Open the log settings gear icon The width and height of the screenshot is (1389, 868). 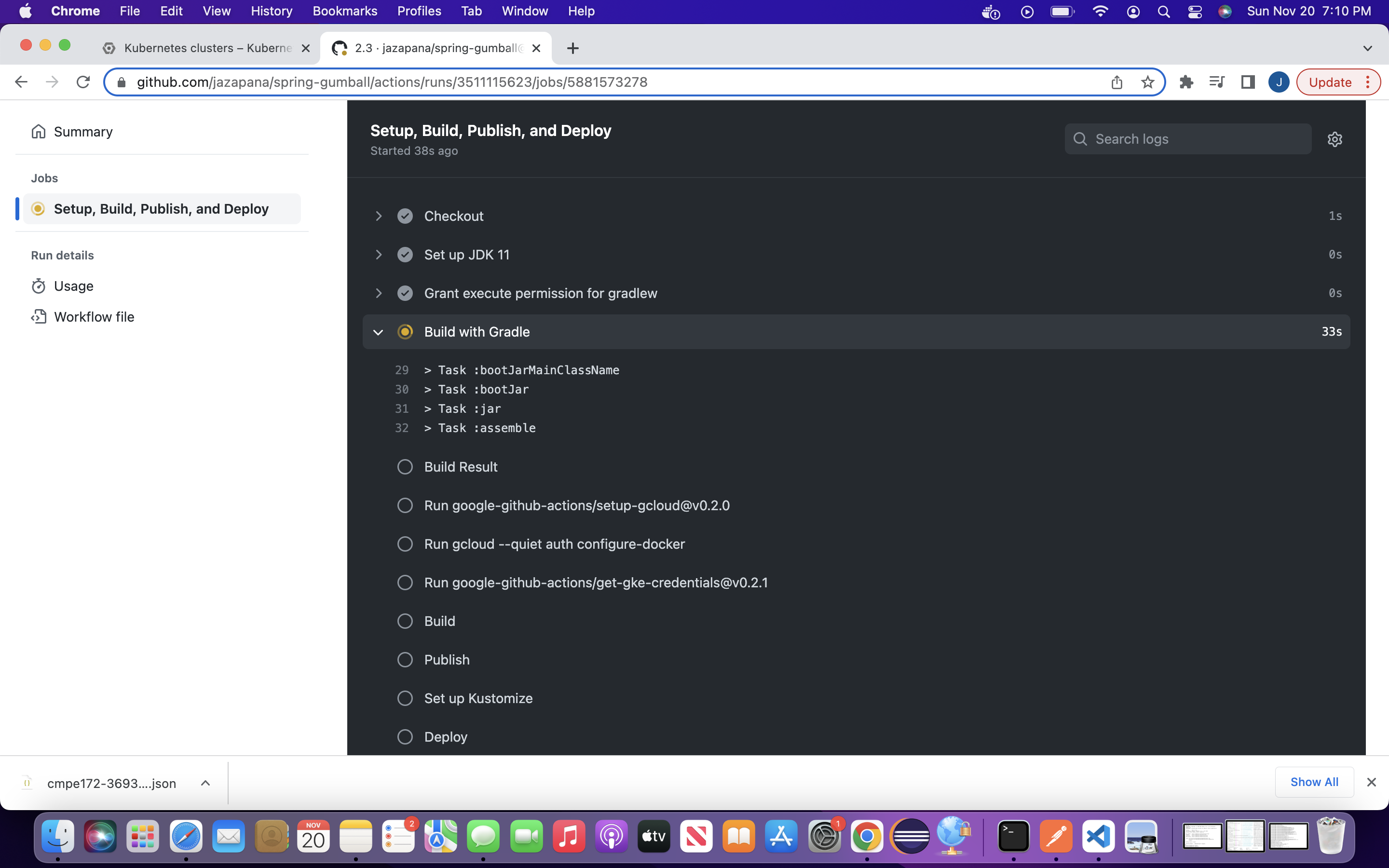(1335, 138)
